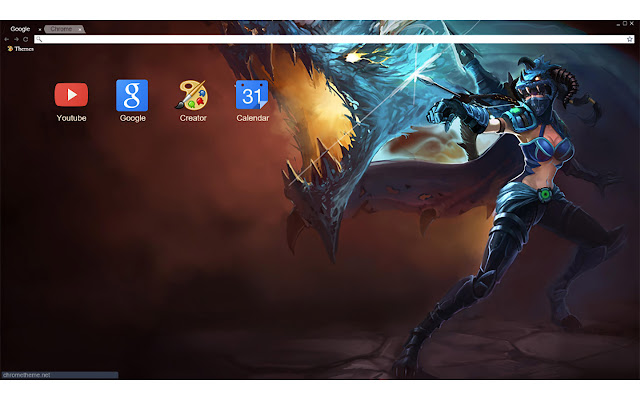Launch the Creator palette icon
Viewport: 640px width, 400px height.
click(x=192, y=95)
